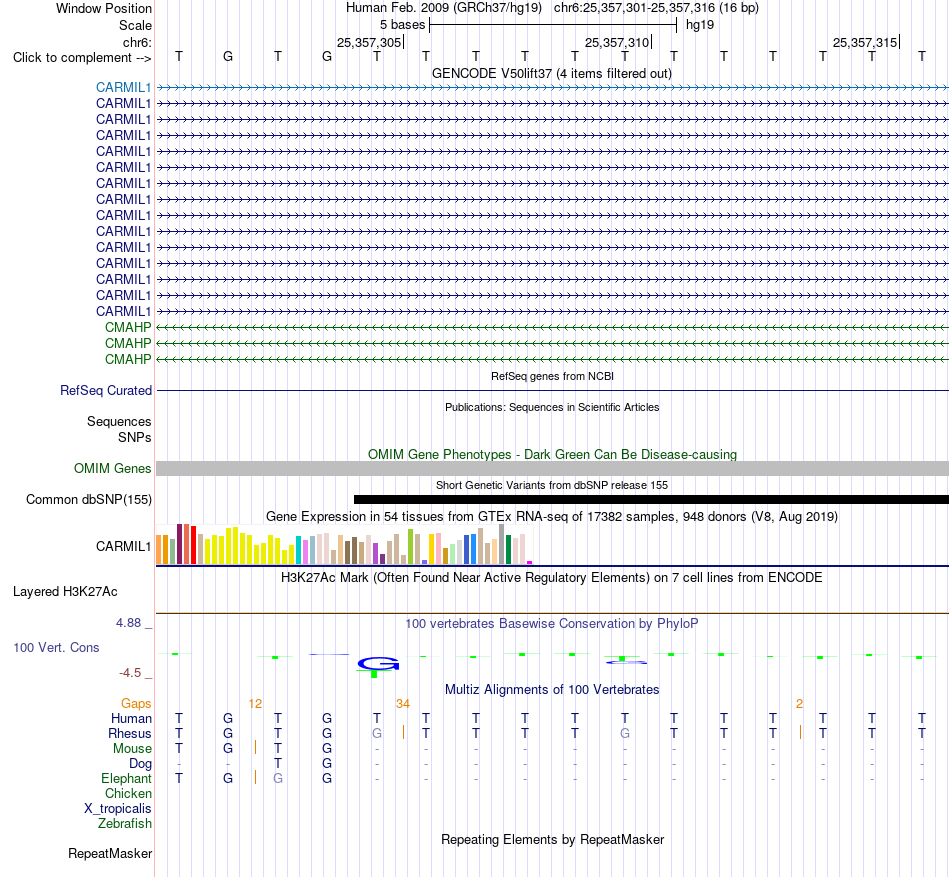Click the 'Click to complement -->' label
950x877 pixels.
pos(82,58)
